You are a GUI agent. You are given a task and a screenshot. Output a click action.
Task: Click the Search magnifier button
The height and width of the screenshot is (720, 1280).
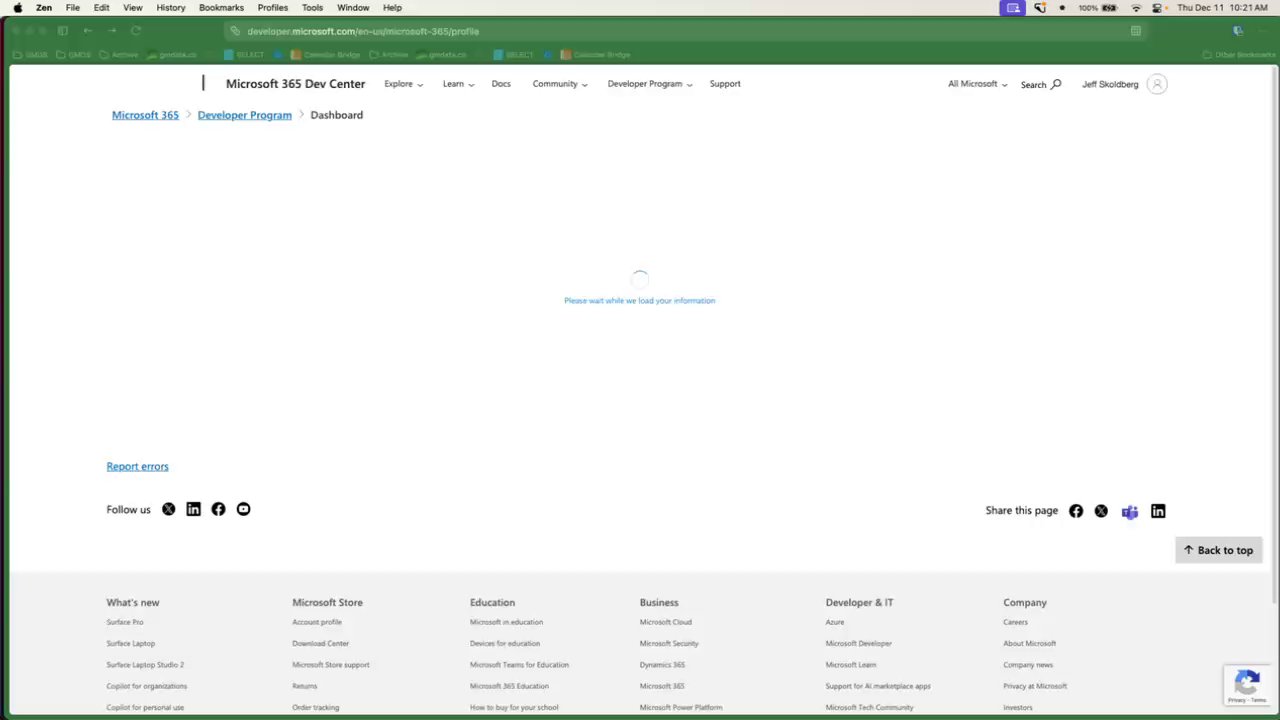click(x=1041, y=85)
